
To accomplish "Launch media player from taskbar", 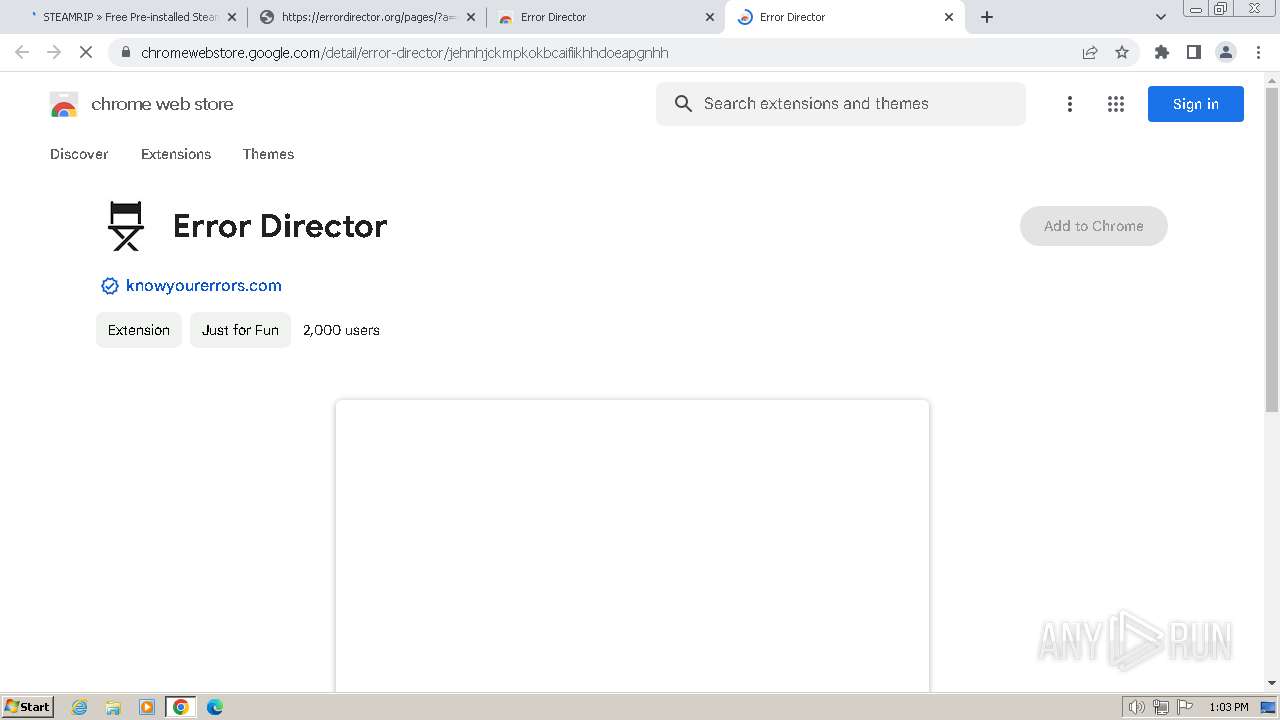I will [x=147, y=707].
